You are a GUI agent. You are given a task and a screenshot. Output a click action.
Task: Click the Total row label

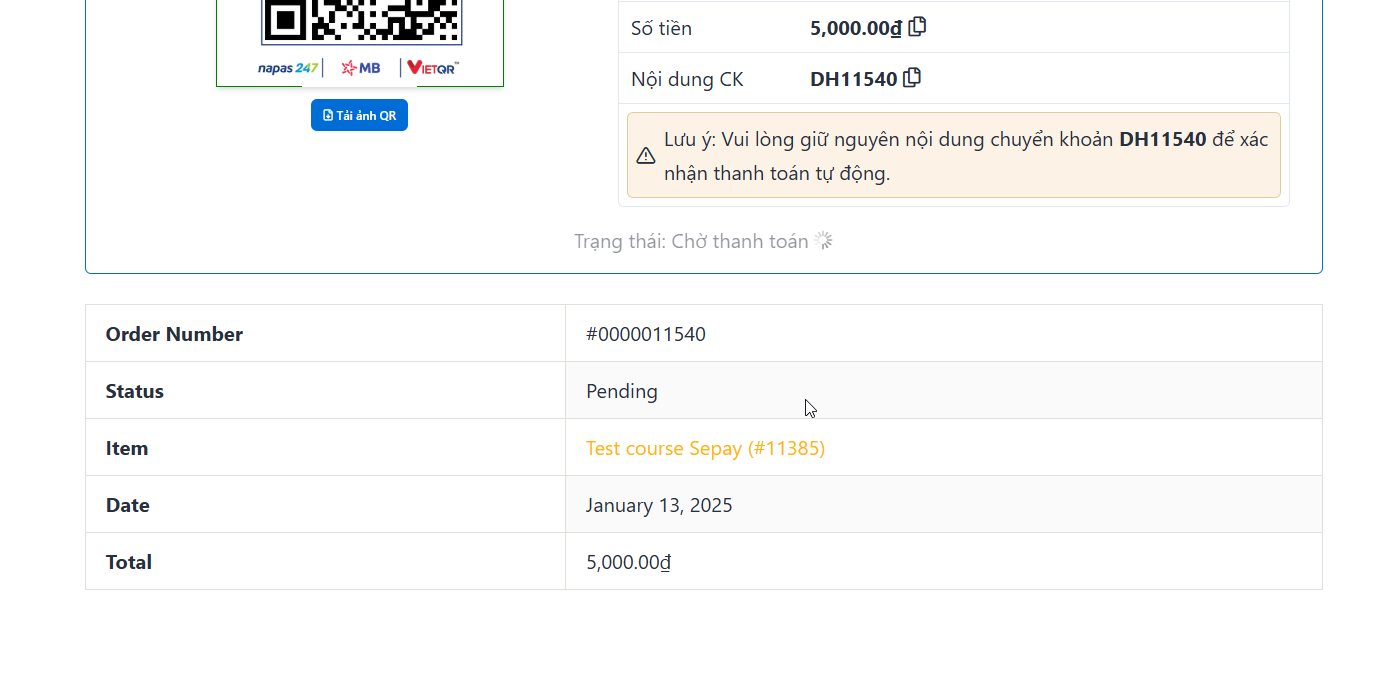pyautogui.click(x=129, y=562)
